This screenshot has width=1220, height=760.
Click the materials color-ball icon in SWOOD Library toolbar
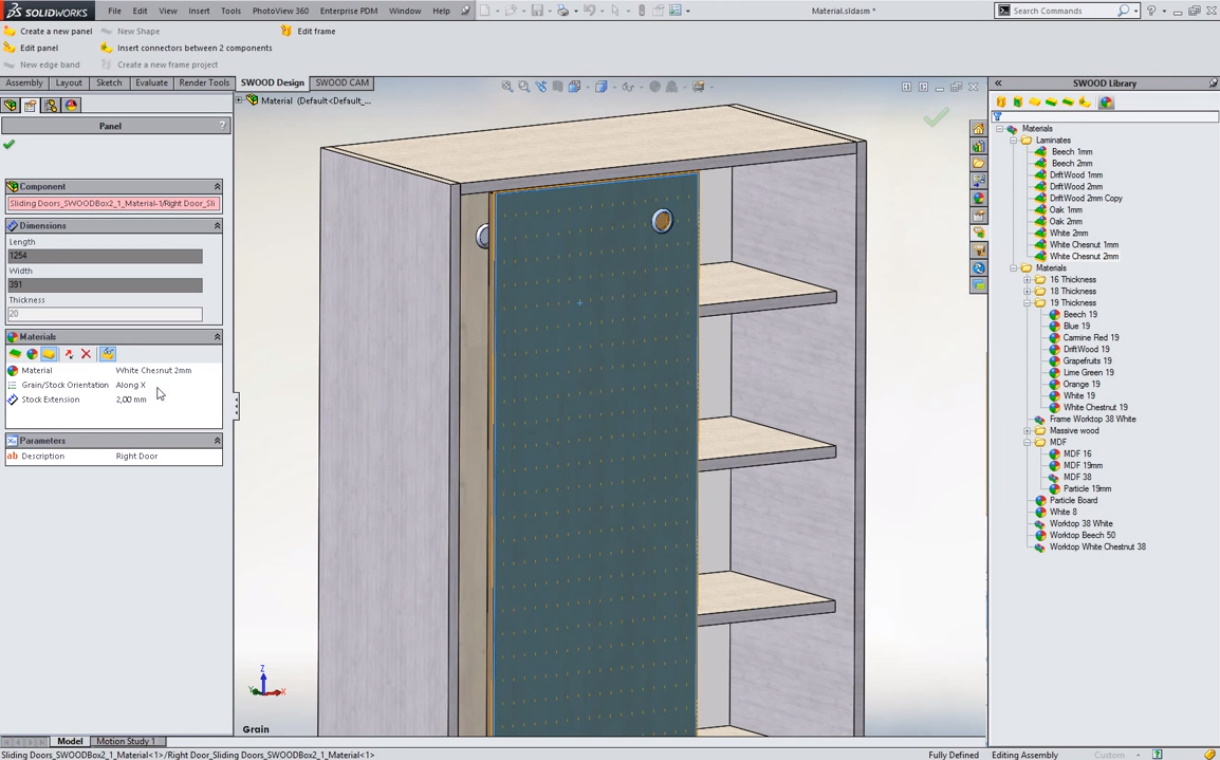coord(1106,102)
